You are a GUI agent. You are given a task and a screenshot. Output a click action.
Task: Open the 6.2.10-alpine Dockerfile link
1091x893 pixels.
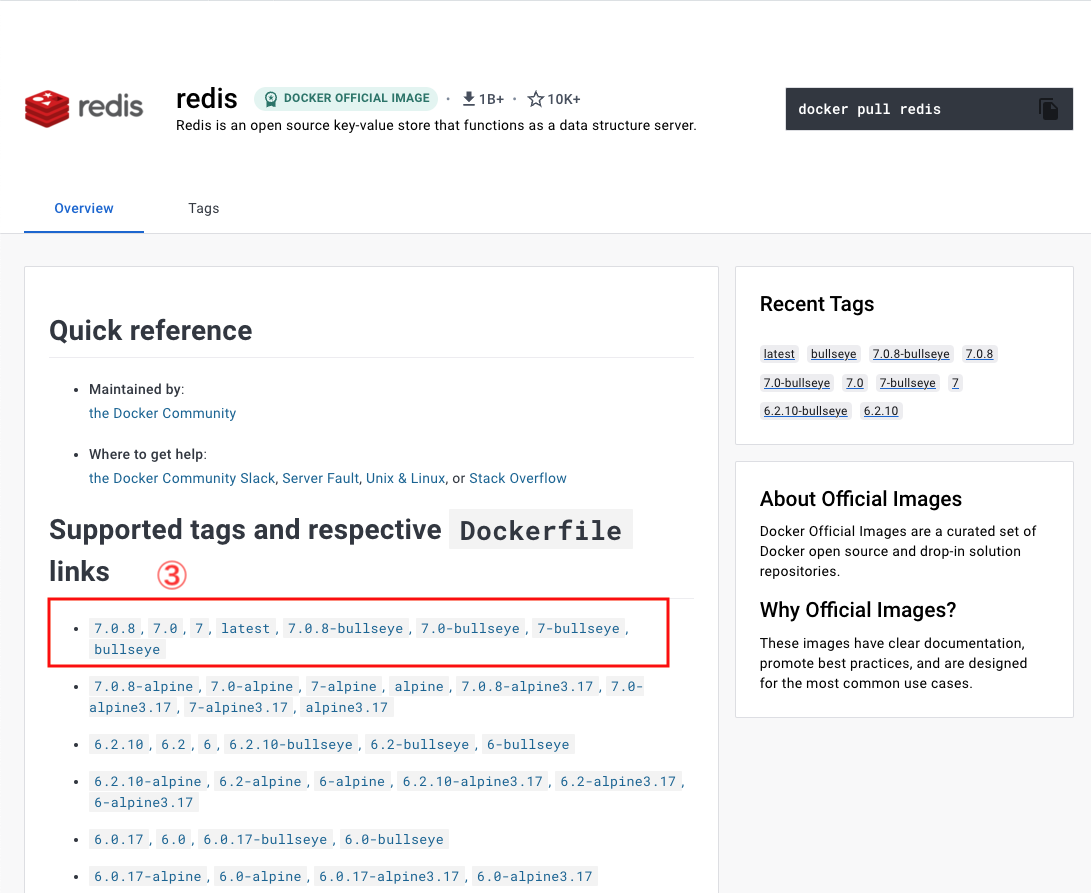[148, 782]
